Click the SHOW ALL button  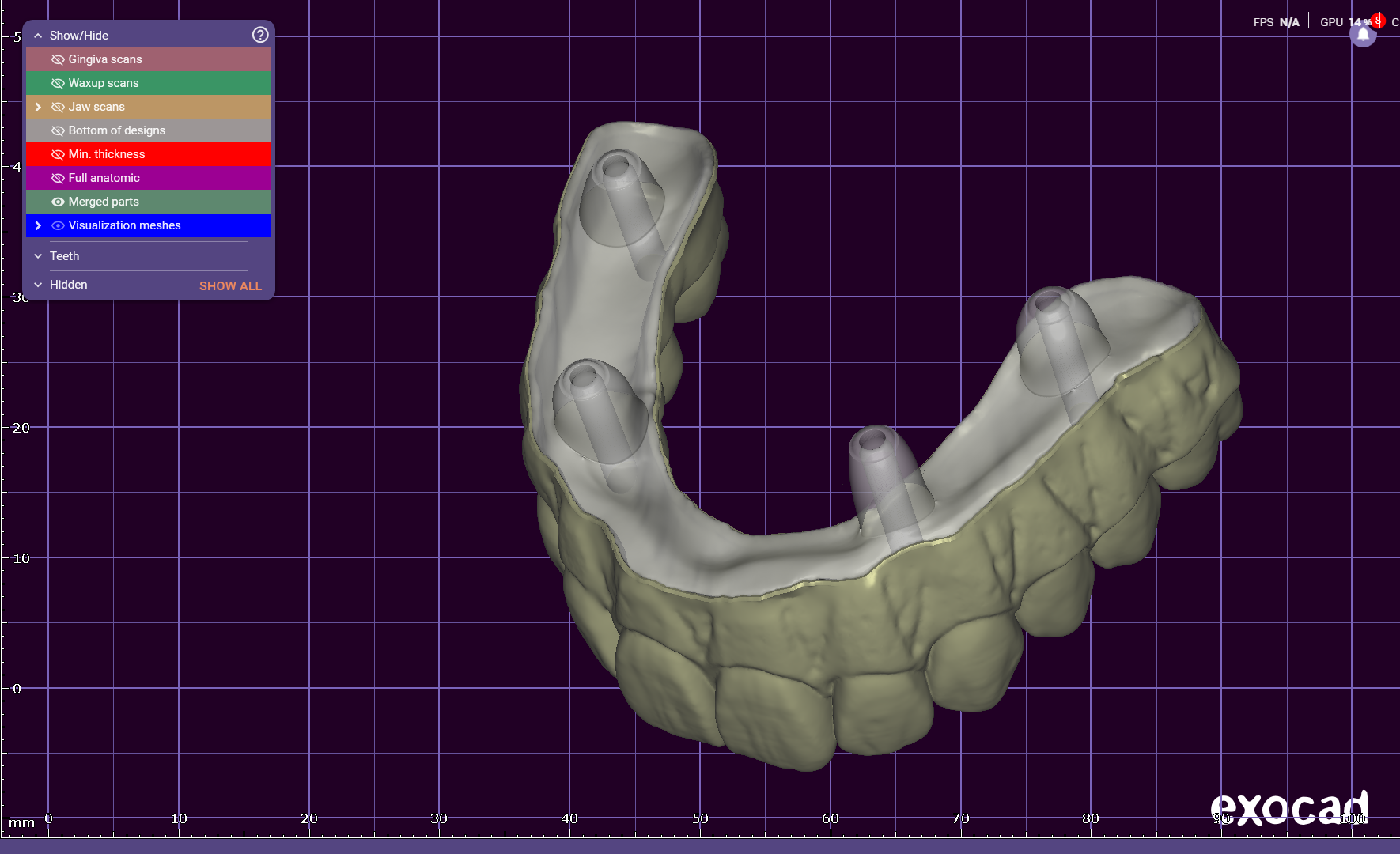coord(230,285)
